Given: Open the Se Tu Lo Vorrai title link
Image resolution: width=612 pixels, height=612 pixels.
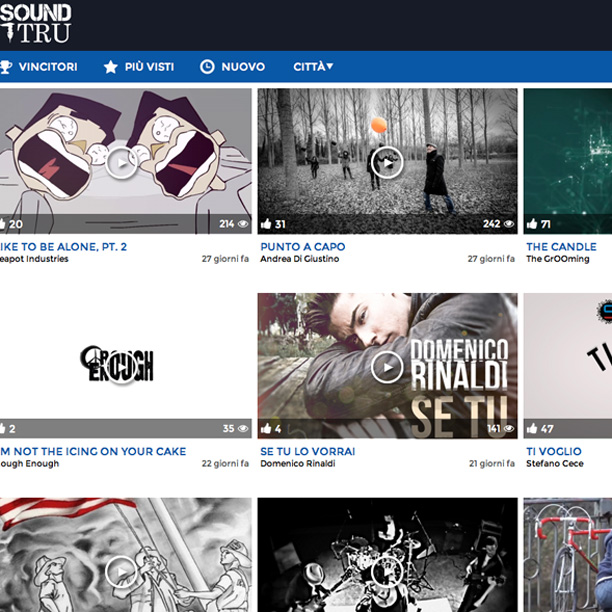Looking at the screenshot, I should [308, 451].
